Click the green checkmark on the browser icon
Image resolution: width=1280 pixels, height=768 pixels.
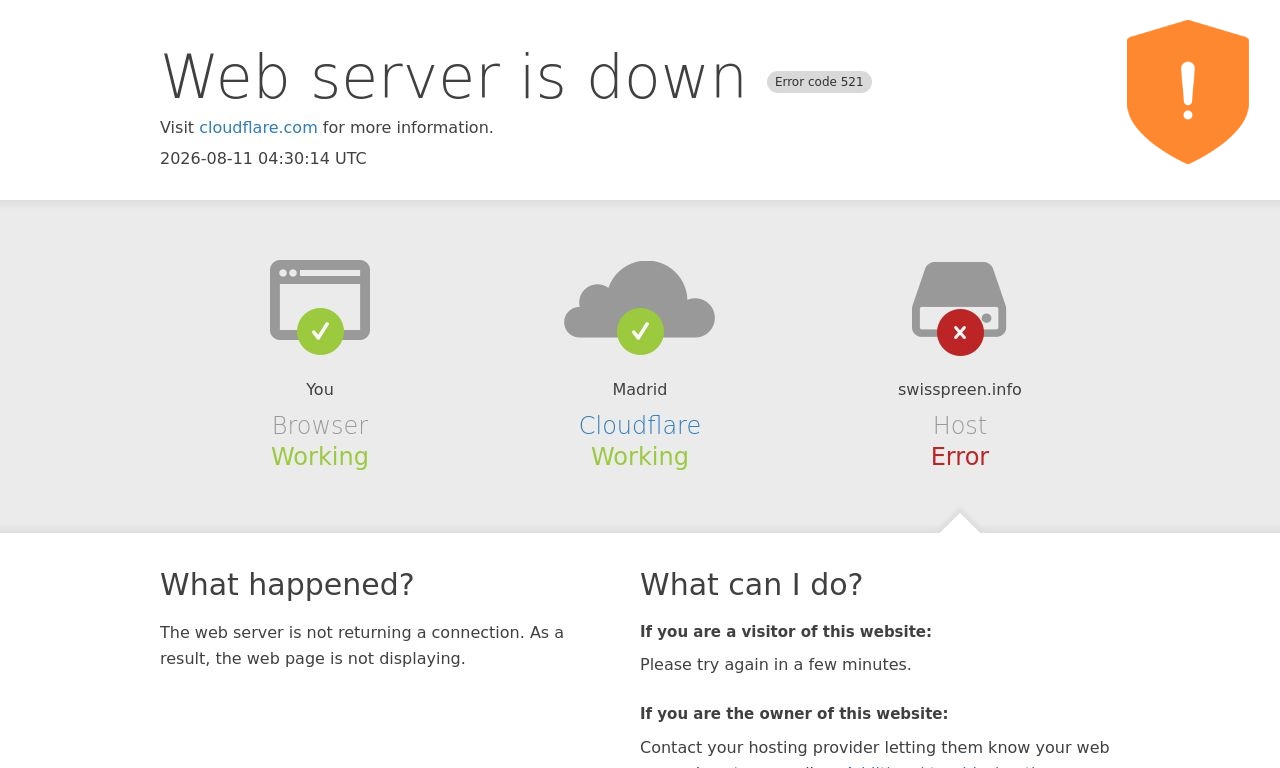pos(320,331)
